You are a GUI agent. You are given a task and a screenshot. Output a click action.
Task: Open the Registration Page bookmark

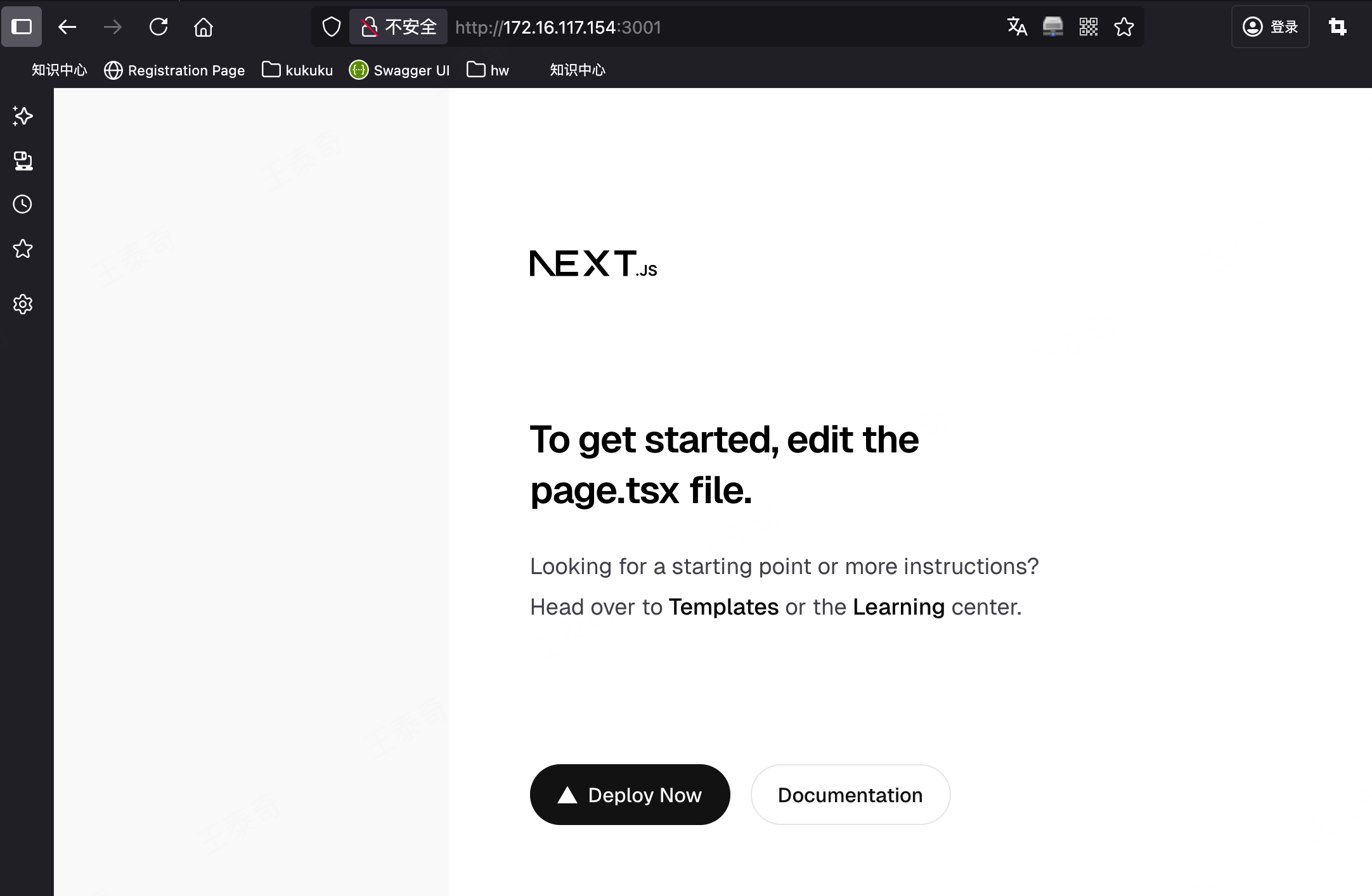[x=174, y=70]
